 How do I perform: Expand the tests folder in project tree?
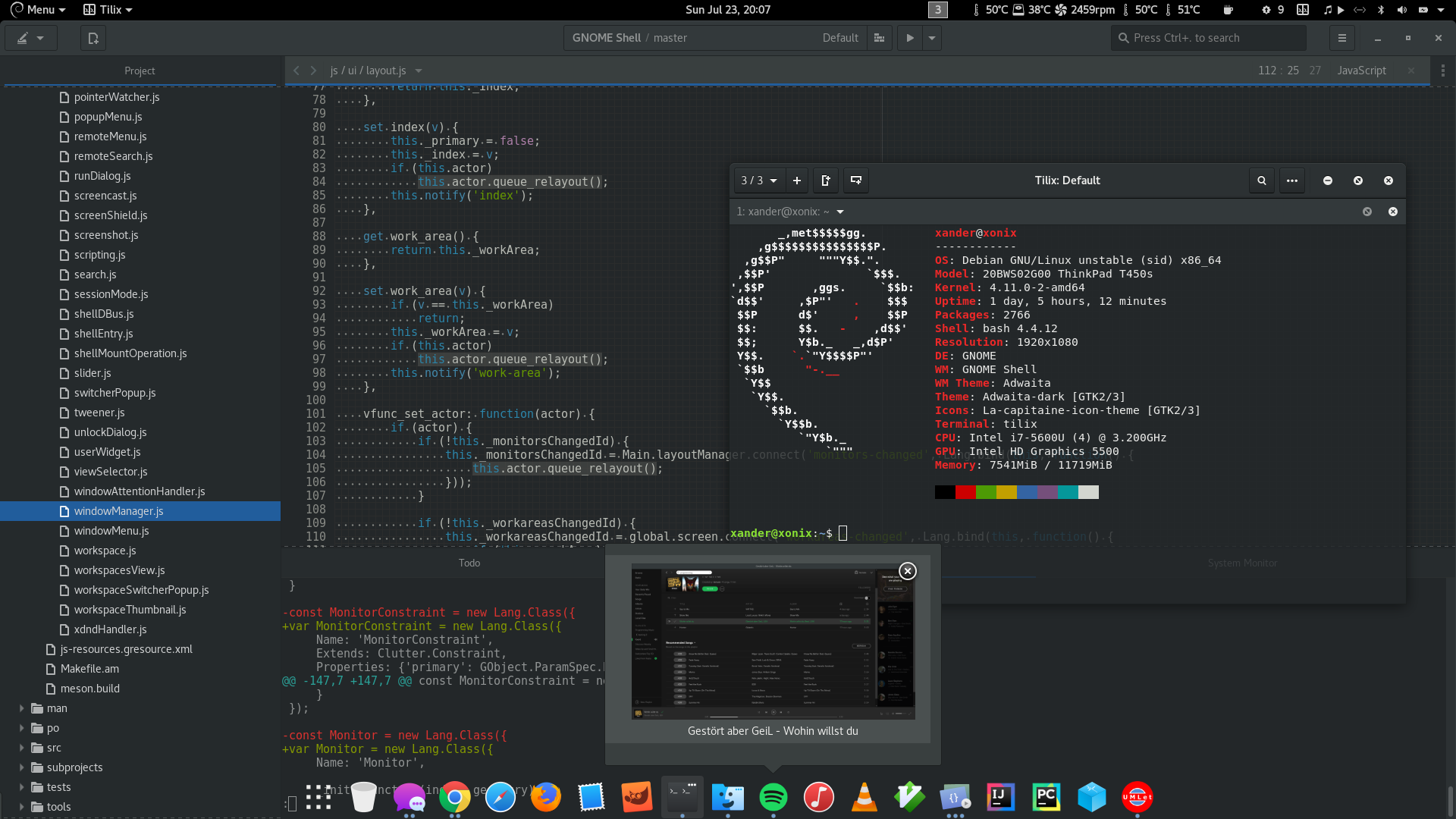coord(21,787)
